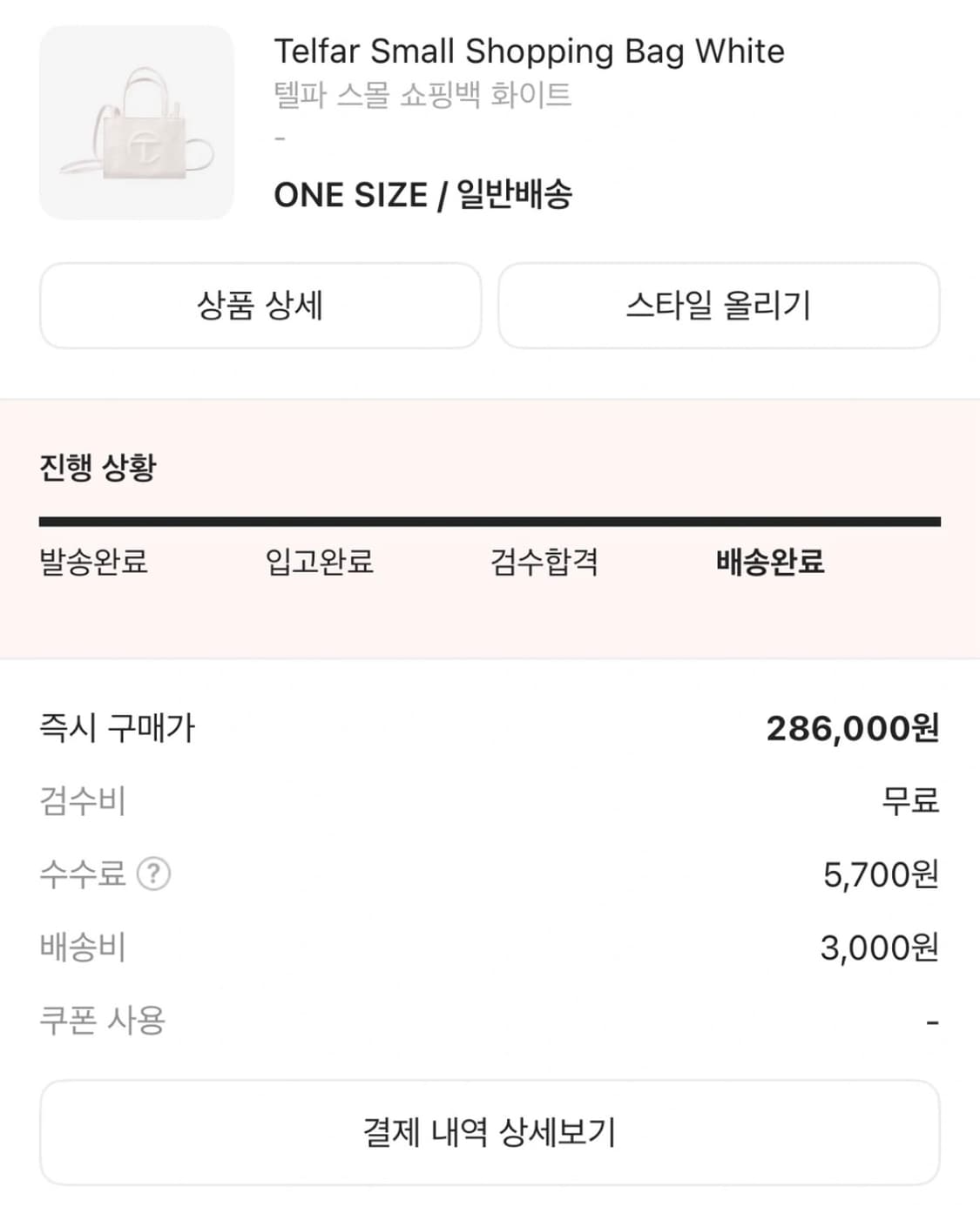Click the 5,700원 fee amount
This screenshot has width=980, height=1214.
880,873
